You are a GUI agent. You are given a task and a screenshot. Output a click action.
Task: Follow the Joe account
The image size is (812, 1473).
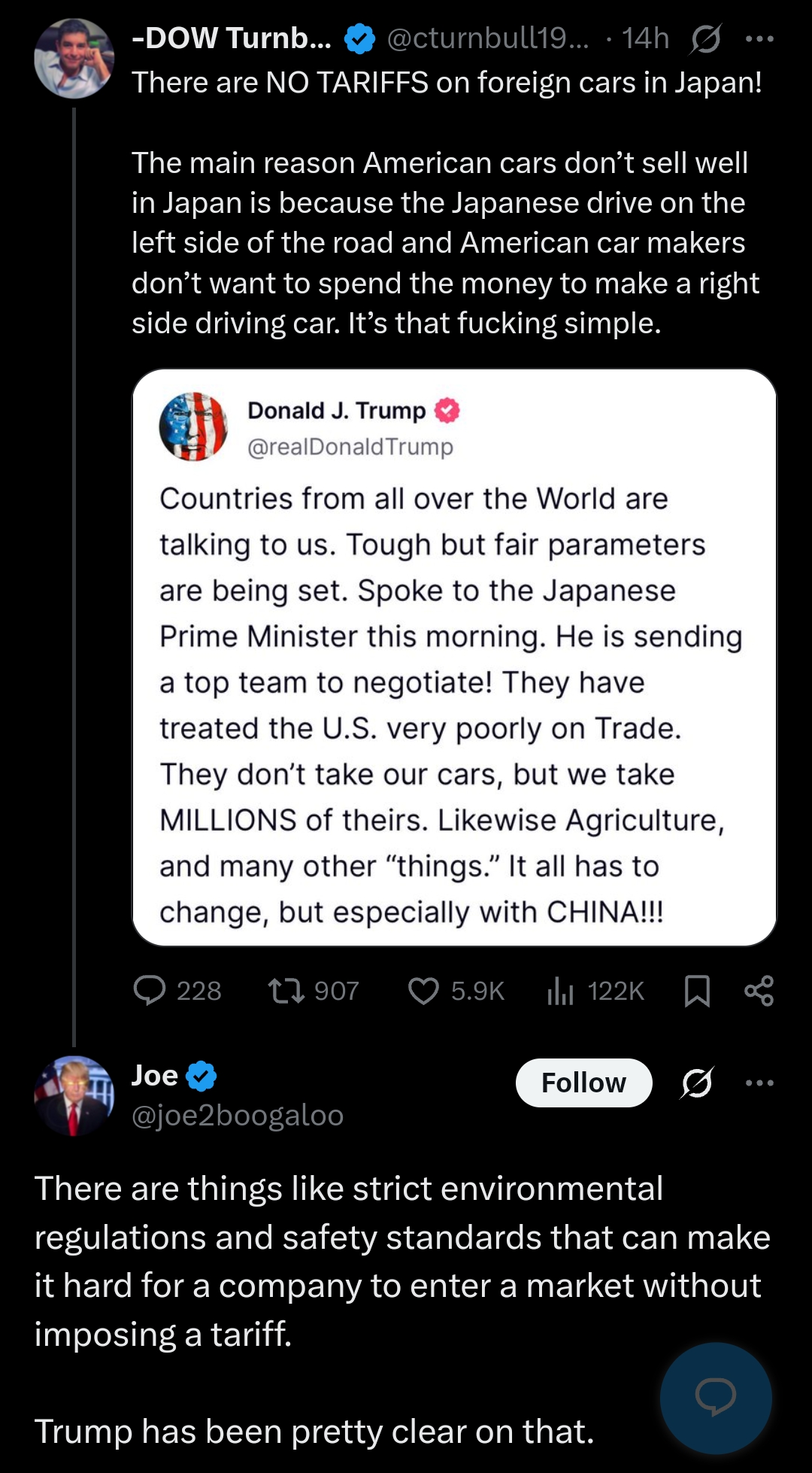(583, 1083)
